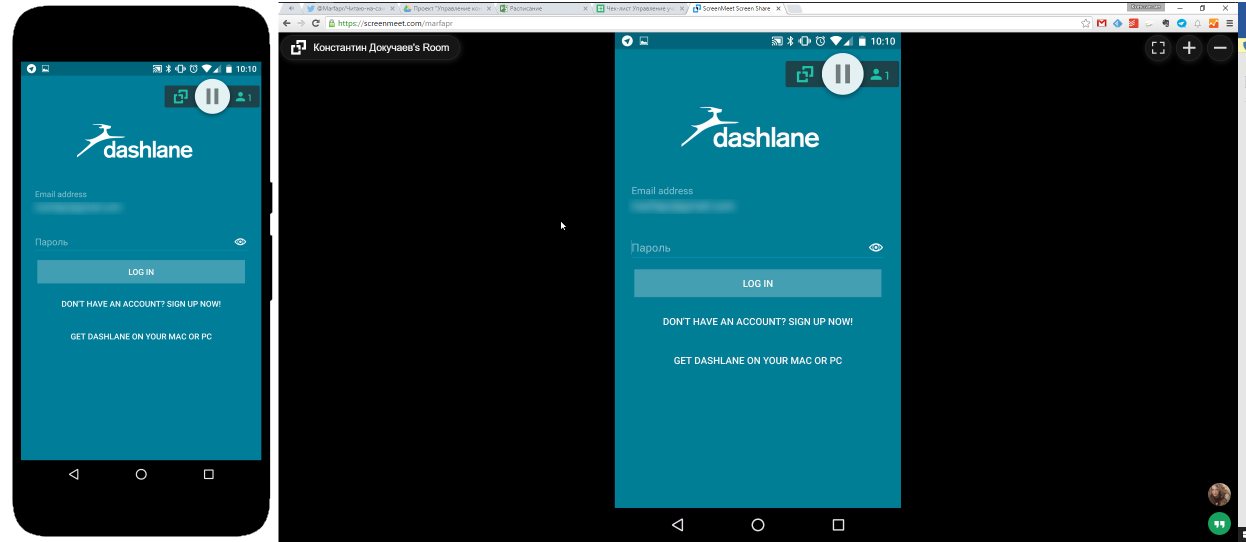Toggle password visibility eye in the browser view
This screenshot has width=1246, height=542.
876,247
